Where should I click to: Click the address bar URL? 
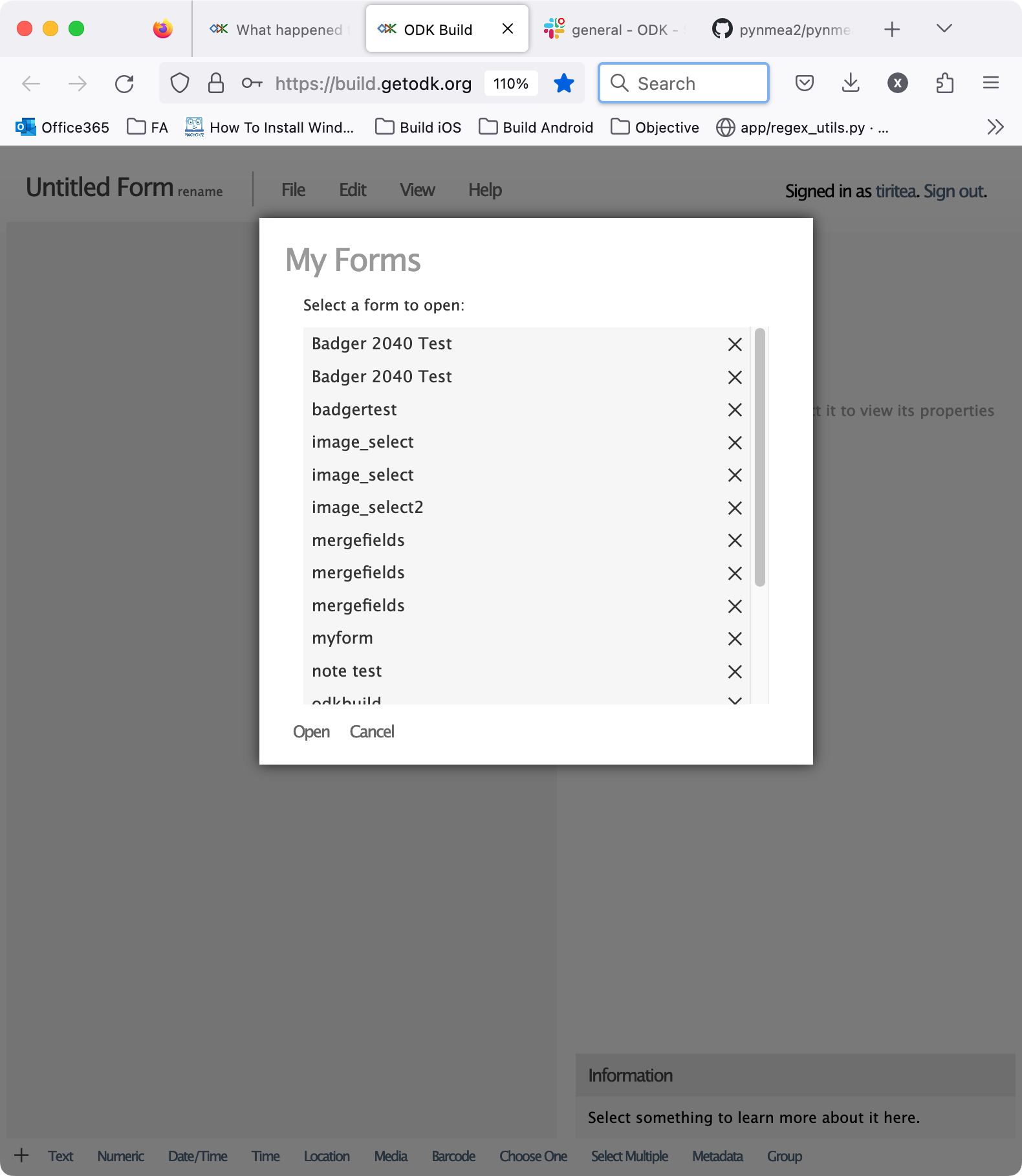point(373,83)
